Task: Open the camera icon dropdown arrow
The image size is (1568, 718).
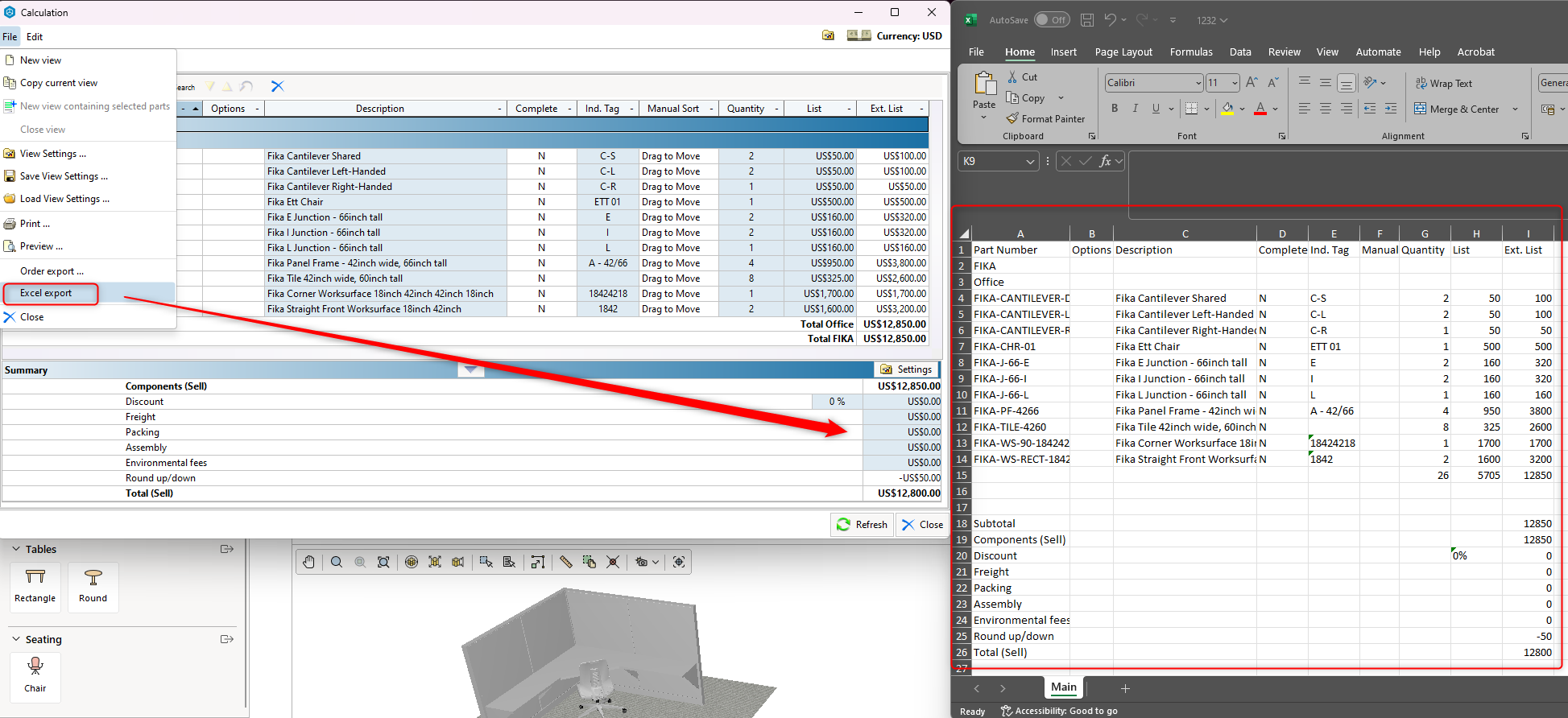Action: pos(656,562)
